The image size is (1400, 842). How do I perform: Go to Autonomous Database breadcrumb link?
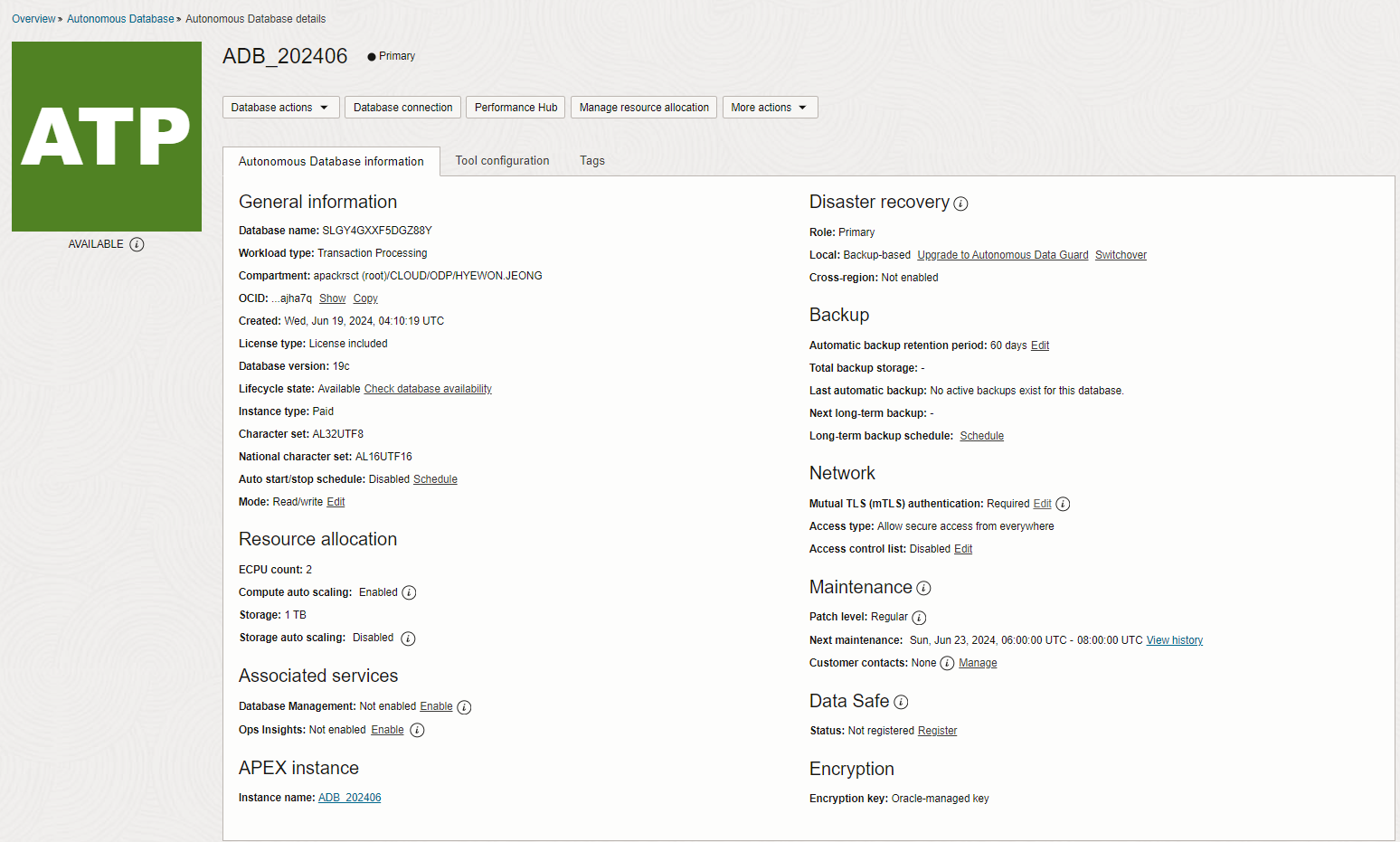120,19
